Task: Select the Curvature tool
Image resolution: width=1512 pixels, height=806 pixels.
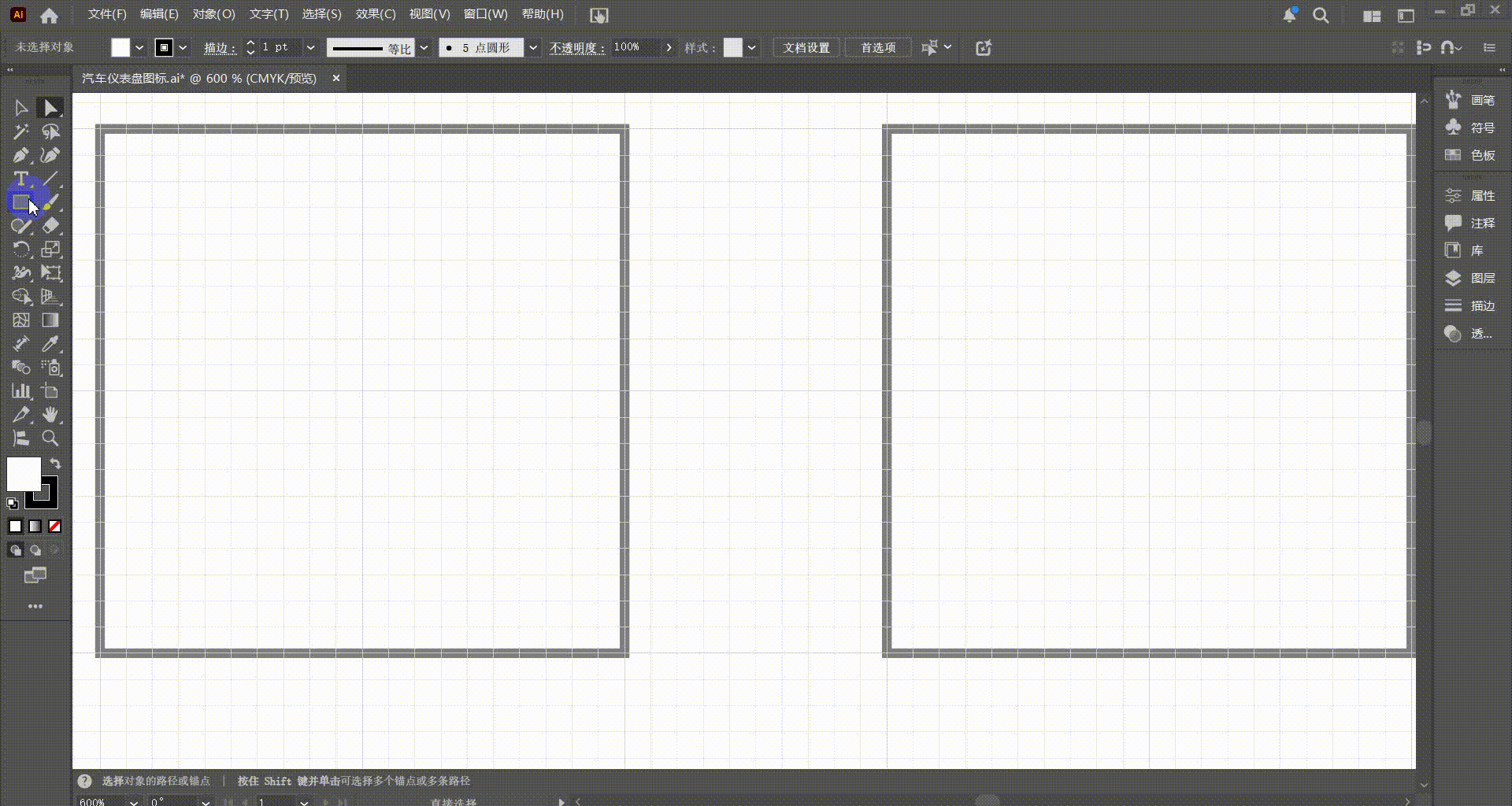Action: click(50, 155)
